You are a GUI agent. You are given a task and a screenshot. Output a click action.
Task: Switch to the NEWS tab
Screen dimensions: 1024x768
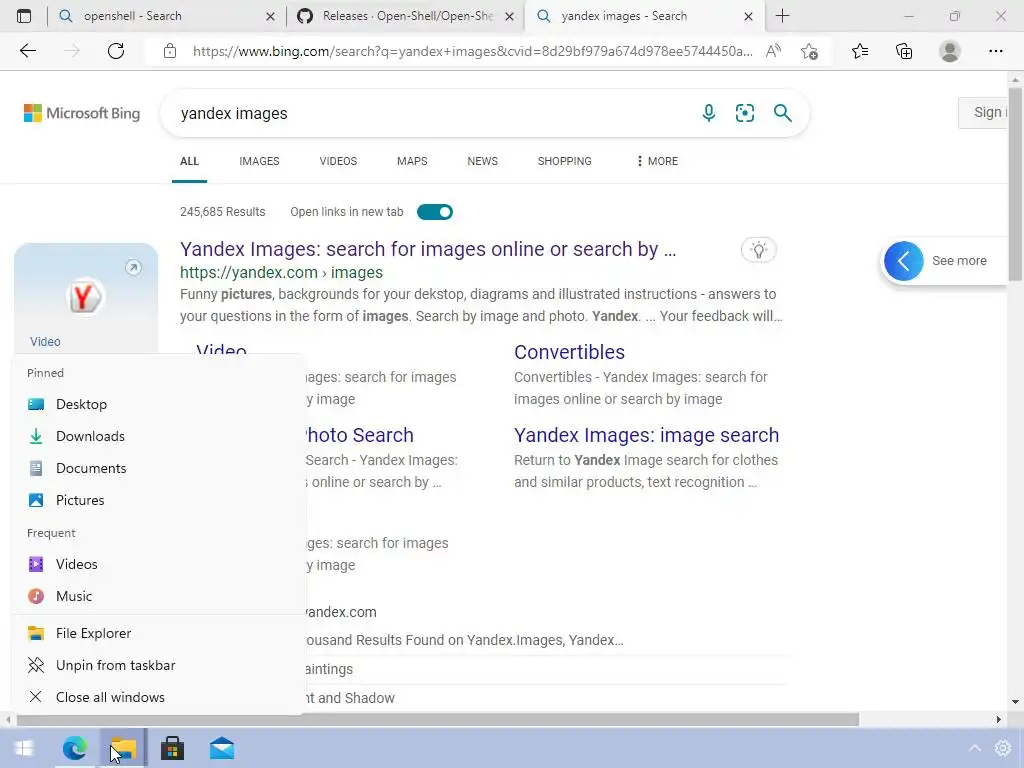click(x=483, y=161)
